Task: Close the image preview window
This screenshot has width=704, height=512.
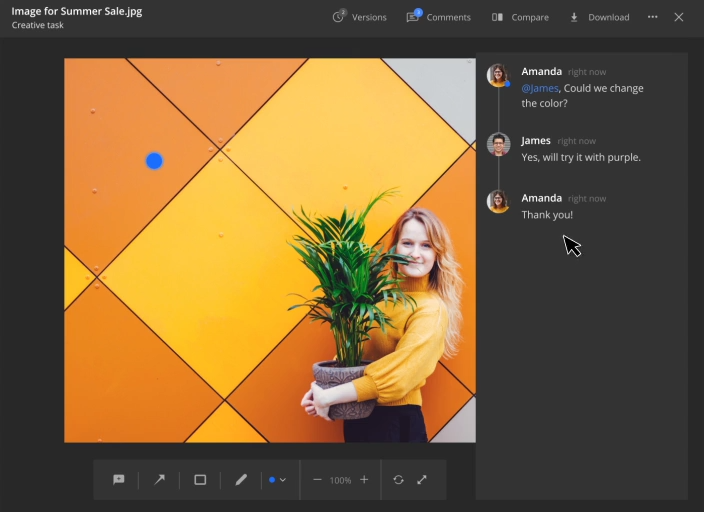Action: 679,17
